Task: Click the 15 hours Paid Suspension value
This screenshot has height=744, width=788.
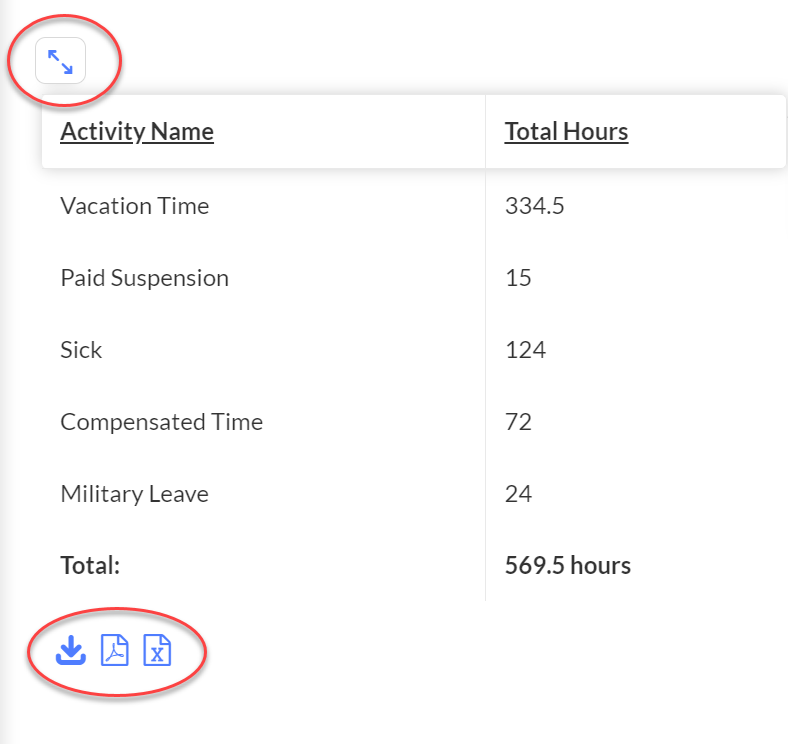Action: 518,278
